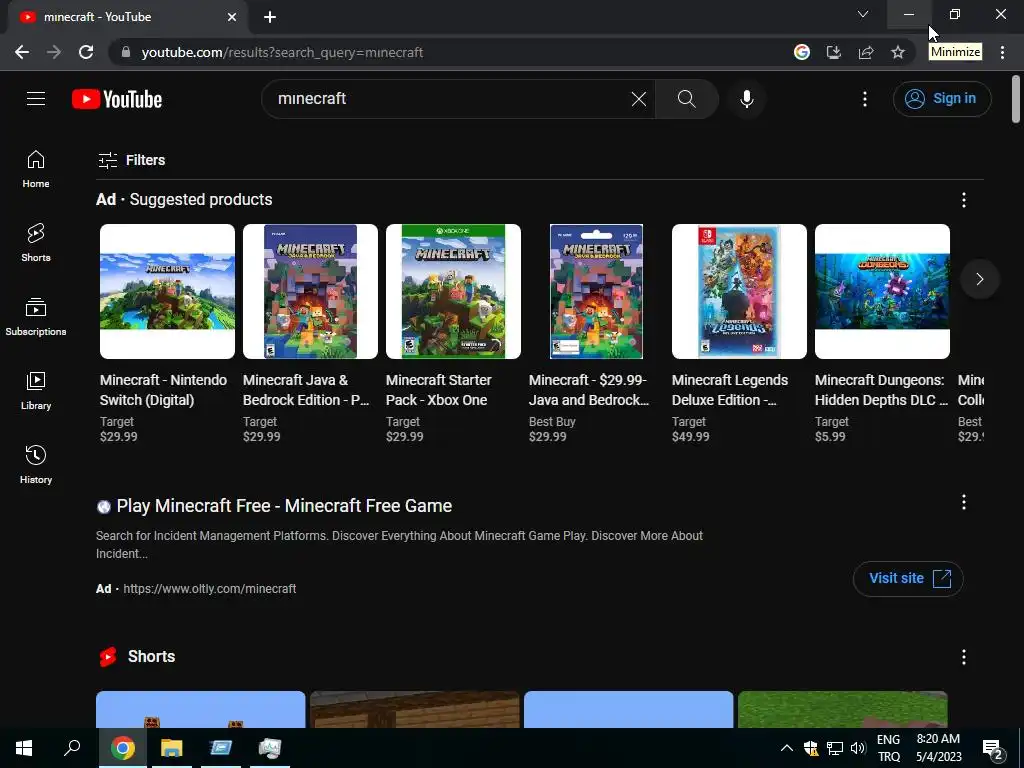Open Library in the sidebar
1024x768 pixels.
(x=36, y=391)
